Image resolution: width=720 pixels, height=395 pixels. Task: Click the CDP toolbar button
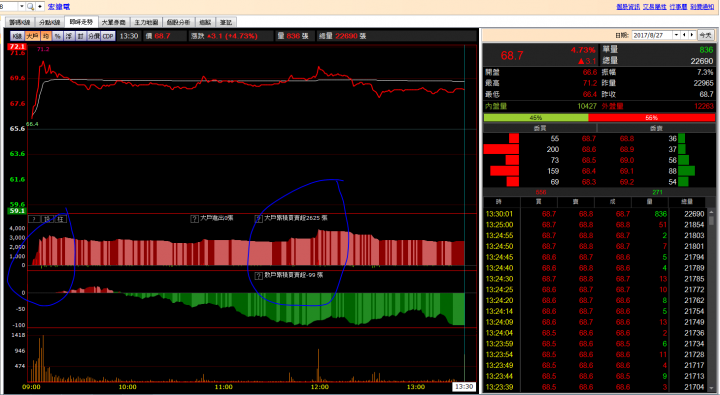[x=108, y=36]
